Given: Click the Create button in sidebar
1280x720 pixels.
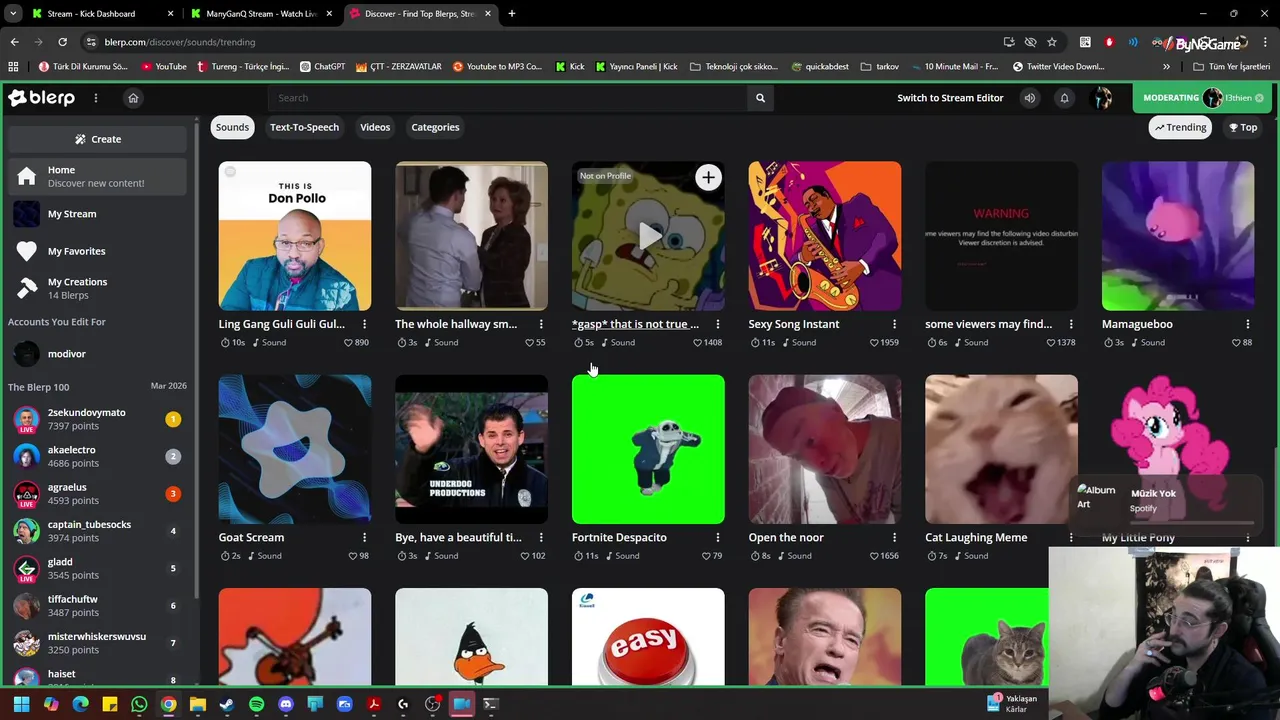Looking at the screenshot, I should click(97, 139).
